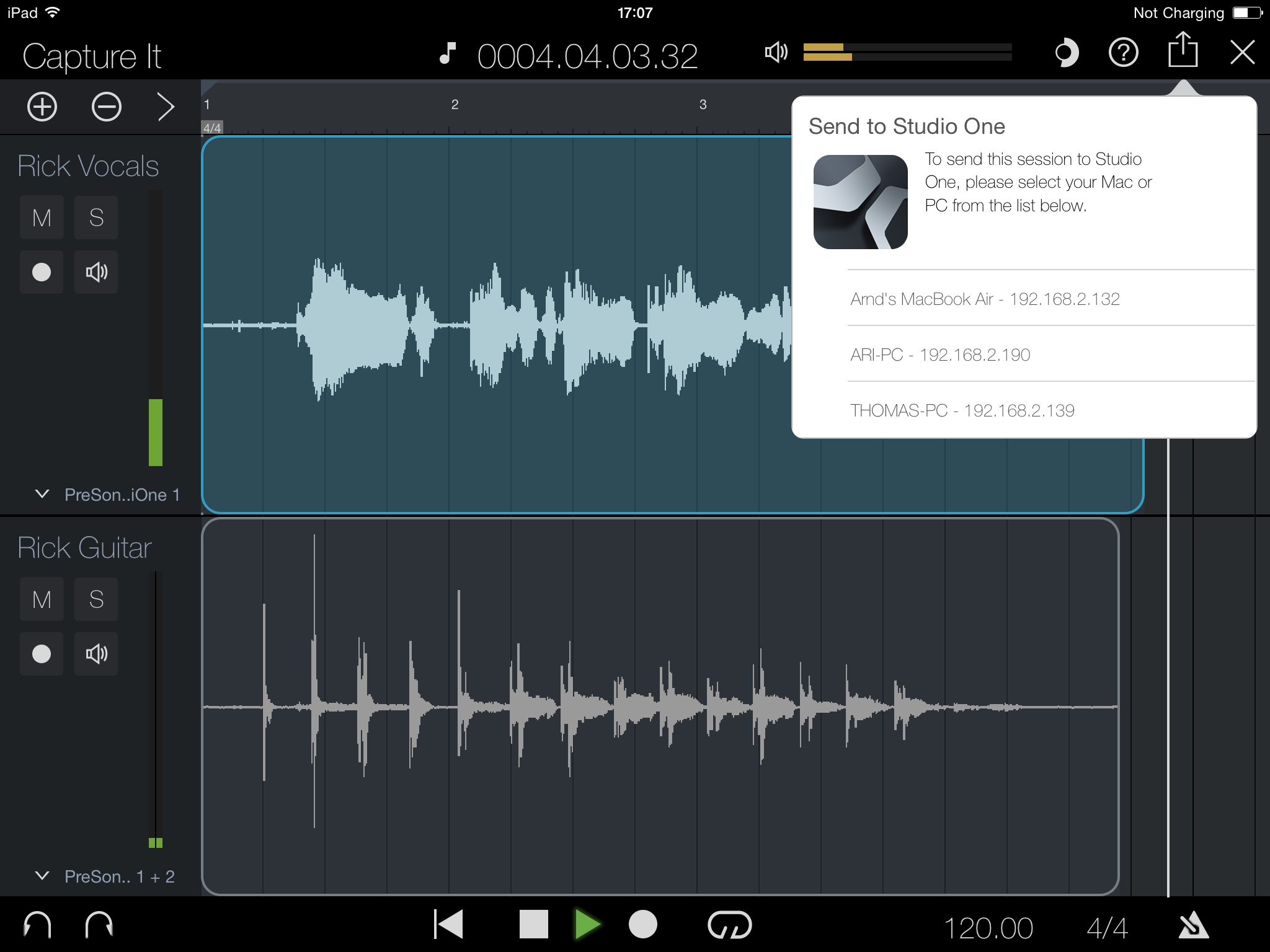Click bar 3 on the timeline ruler
The image size is (1270, 952).
(x=703, y=105)
